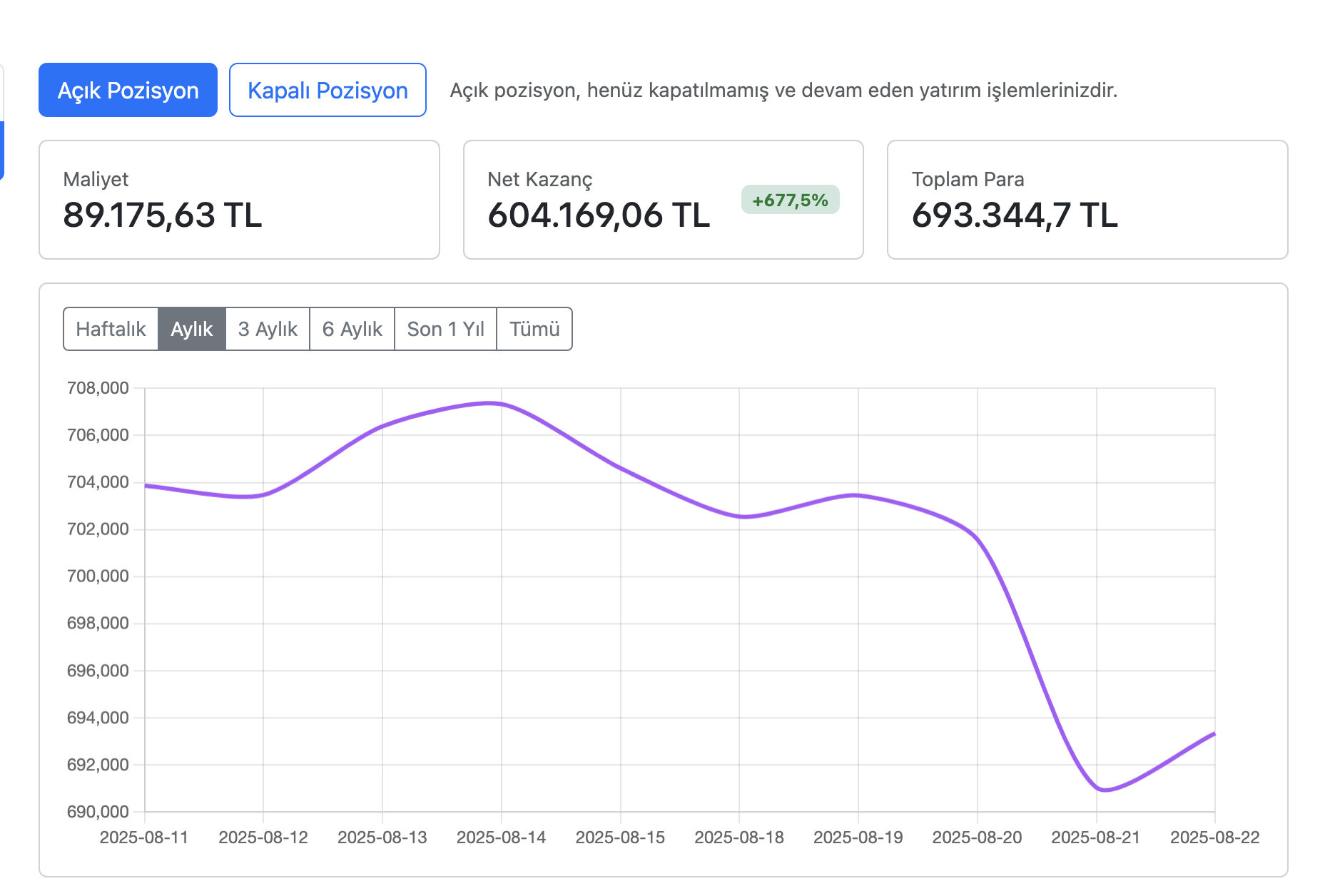Click the 2025-08-18 x-axis date label

click(739, 838)
